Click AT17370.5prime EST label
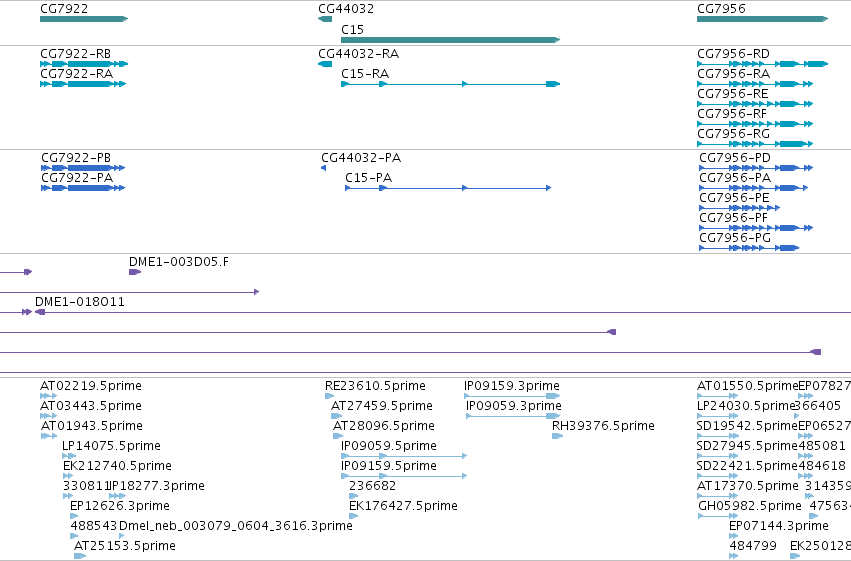The height and width of the screenshot is (561, 851). pos(748,486)
